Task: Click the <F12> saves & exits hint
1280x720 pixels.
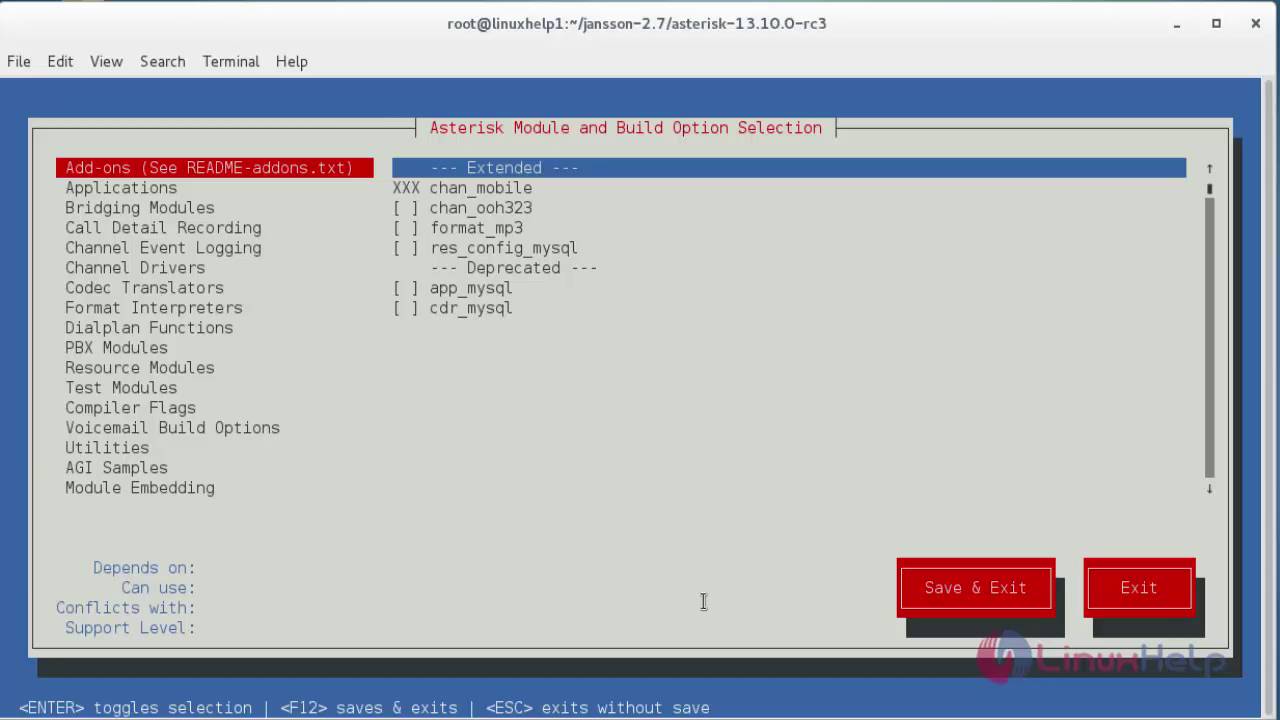Action: (369, 708)
